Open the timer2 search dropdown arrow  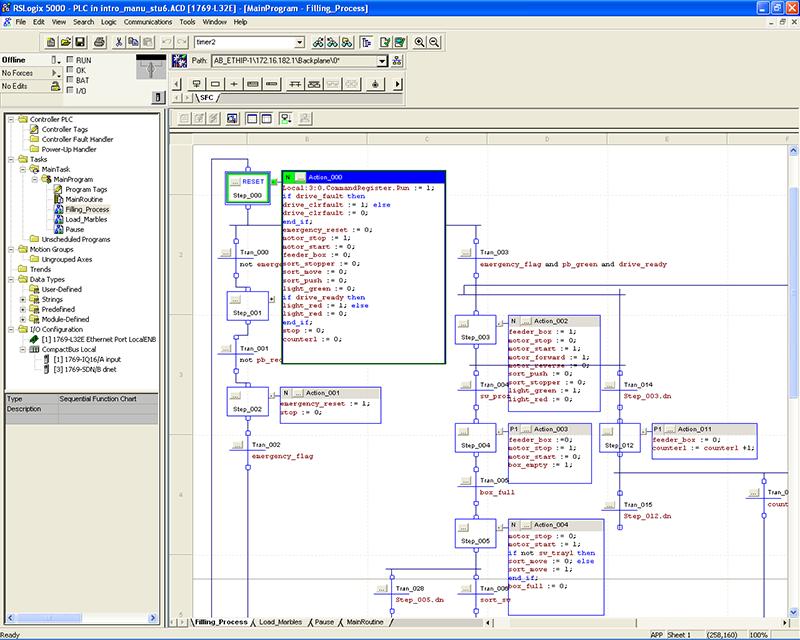click(299, 42)
